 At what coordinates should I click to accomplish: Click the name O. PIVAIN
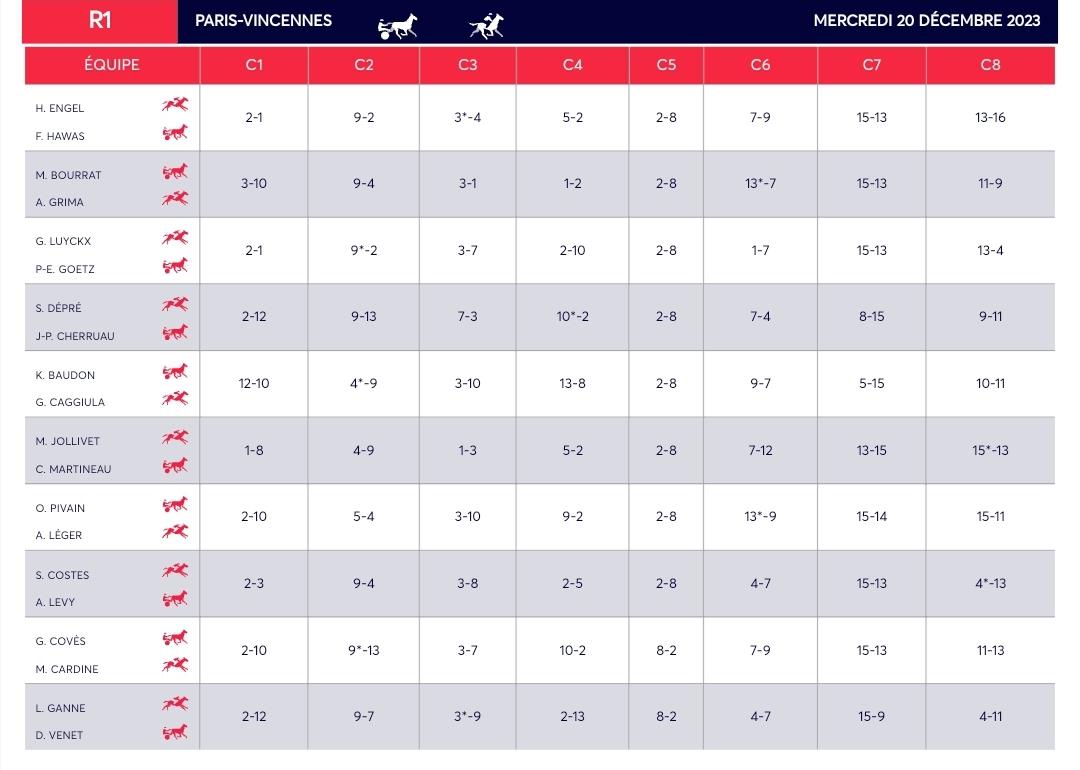(x=60, y=508)
